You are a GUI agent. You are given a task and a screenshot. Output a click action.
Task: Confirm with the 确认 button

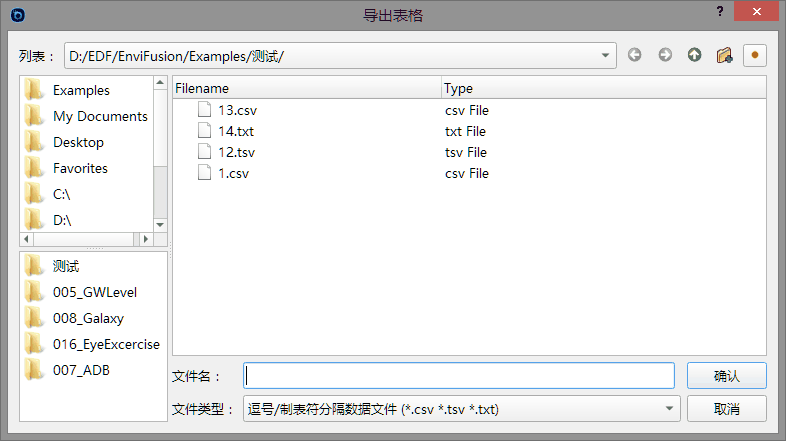[x=726, y=376]
